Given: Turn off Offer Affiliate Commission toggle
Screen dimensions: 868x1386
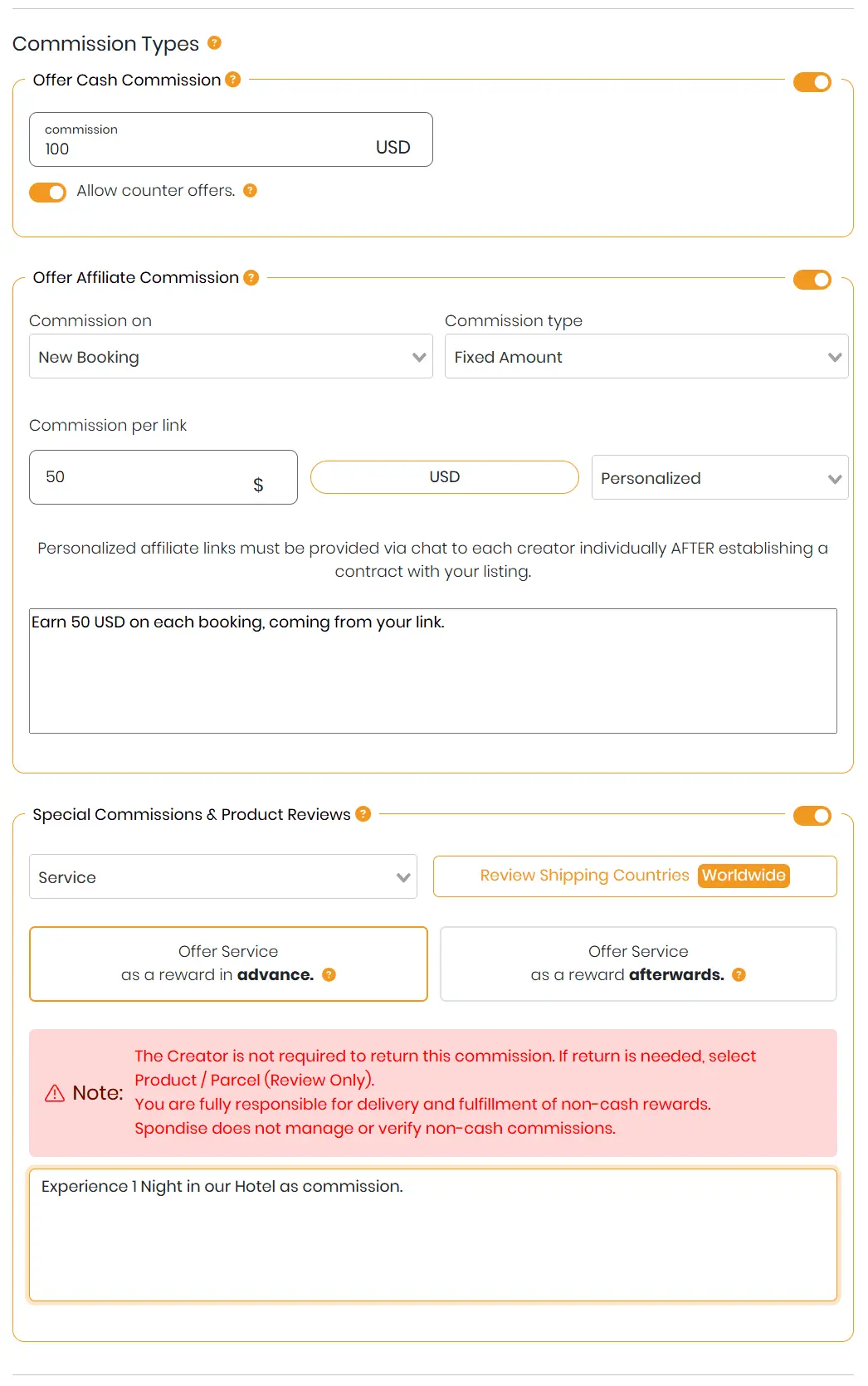Looking at the screenshot, I should [x=812, y=279].
